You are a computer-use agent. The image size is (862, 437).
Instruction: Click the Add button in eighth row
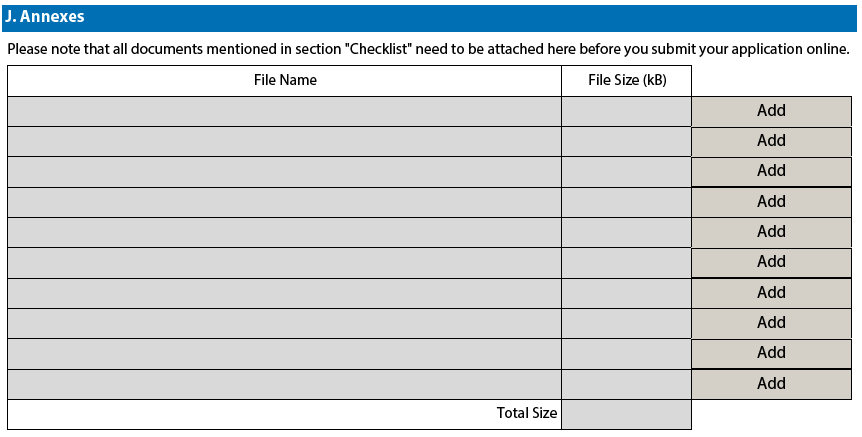[771, 323]
